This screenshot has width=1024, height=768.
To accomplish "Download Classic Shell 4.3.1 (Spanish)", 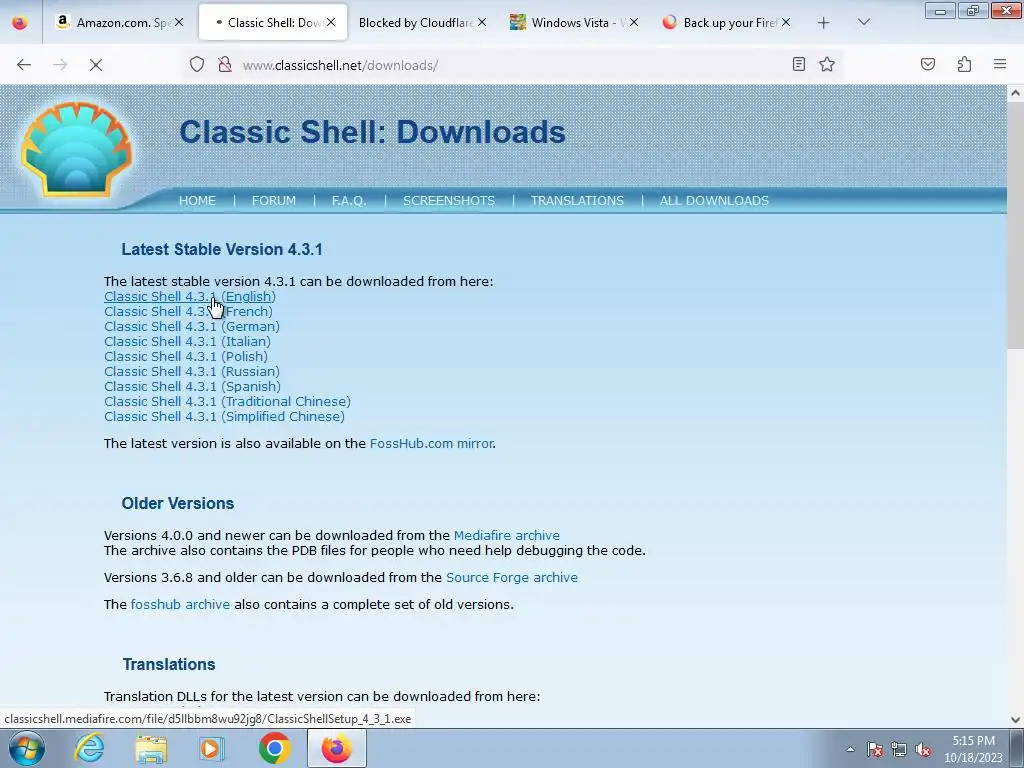I will click(x=192, y=387).
